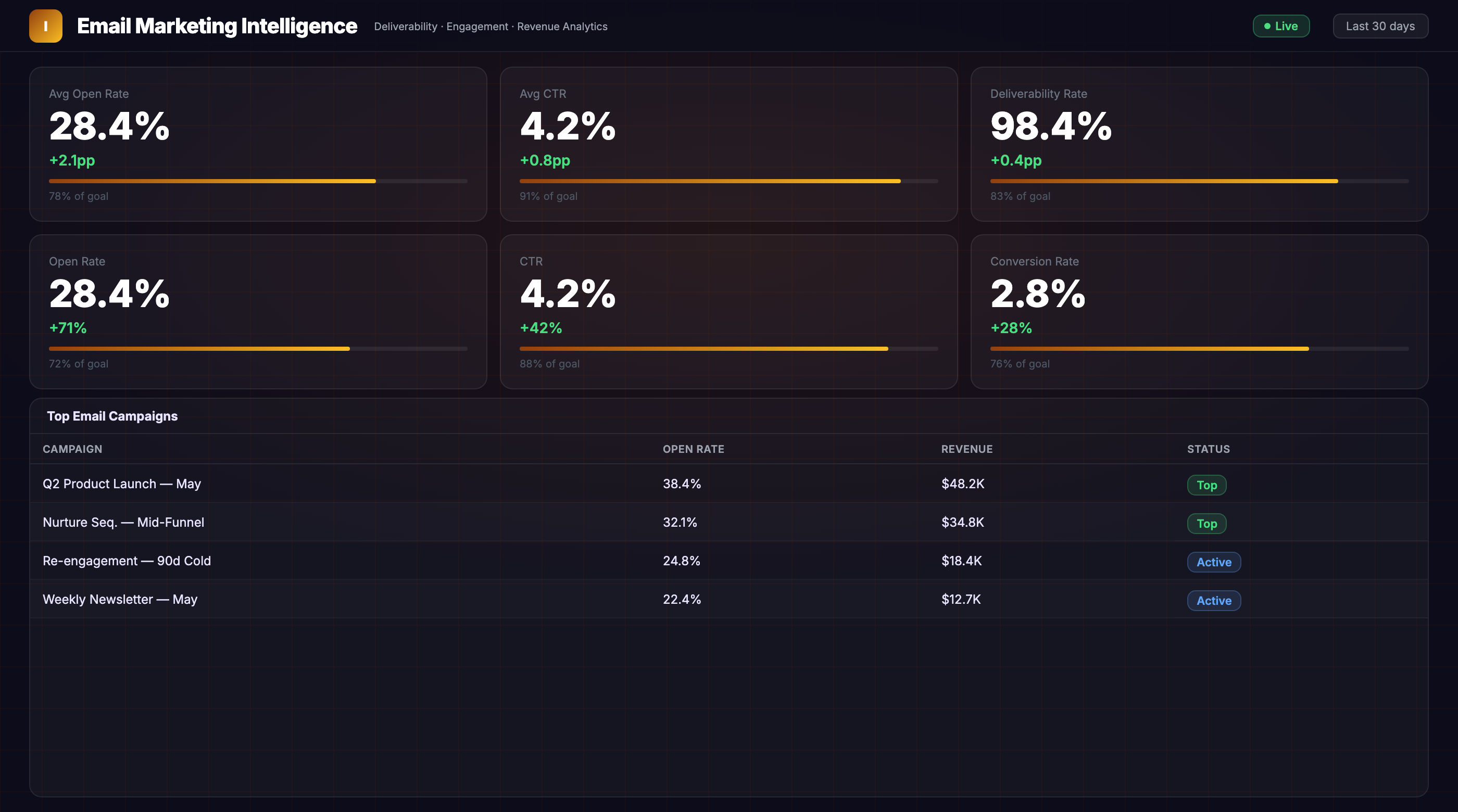Open the Re-engagement — 90d Cold campaign

pyautogui.click(x=127, y=561)
